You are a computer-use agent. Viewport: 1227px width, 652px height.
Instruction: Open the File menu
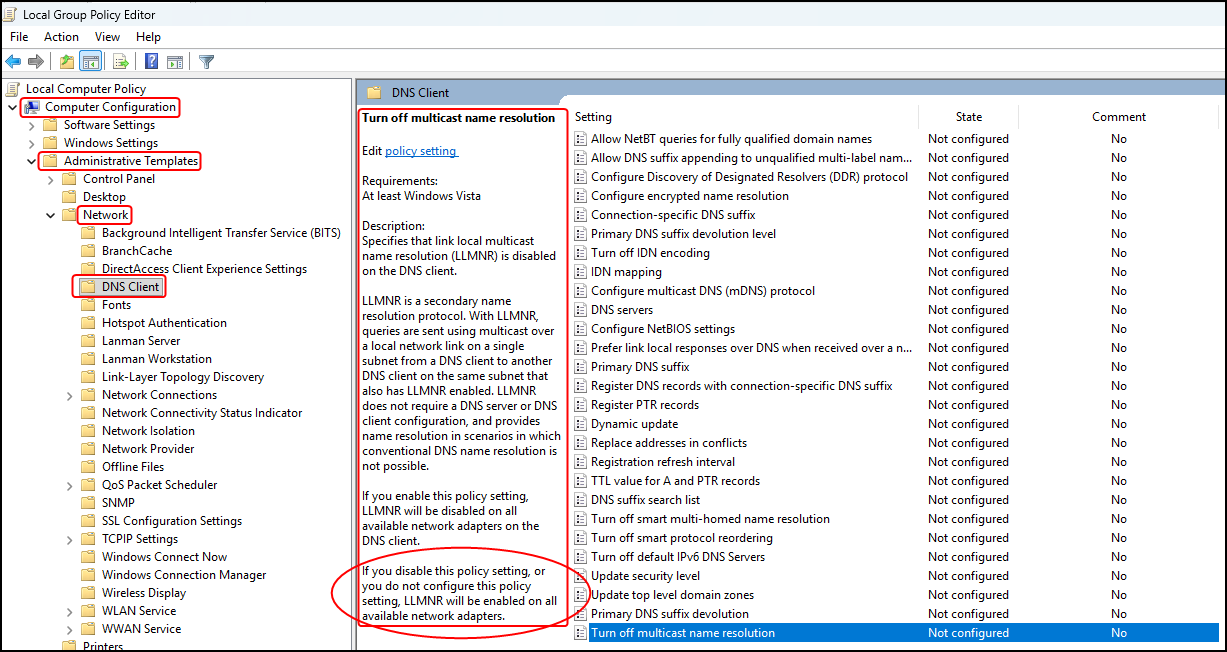(x=19, y=37)
